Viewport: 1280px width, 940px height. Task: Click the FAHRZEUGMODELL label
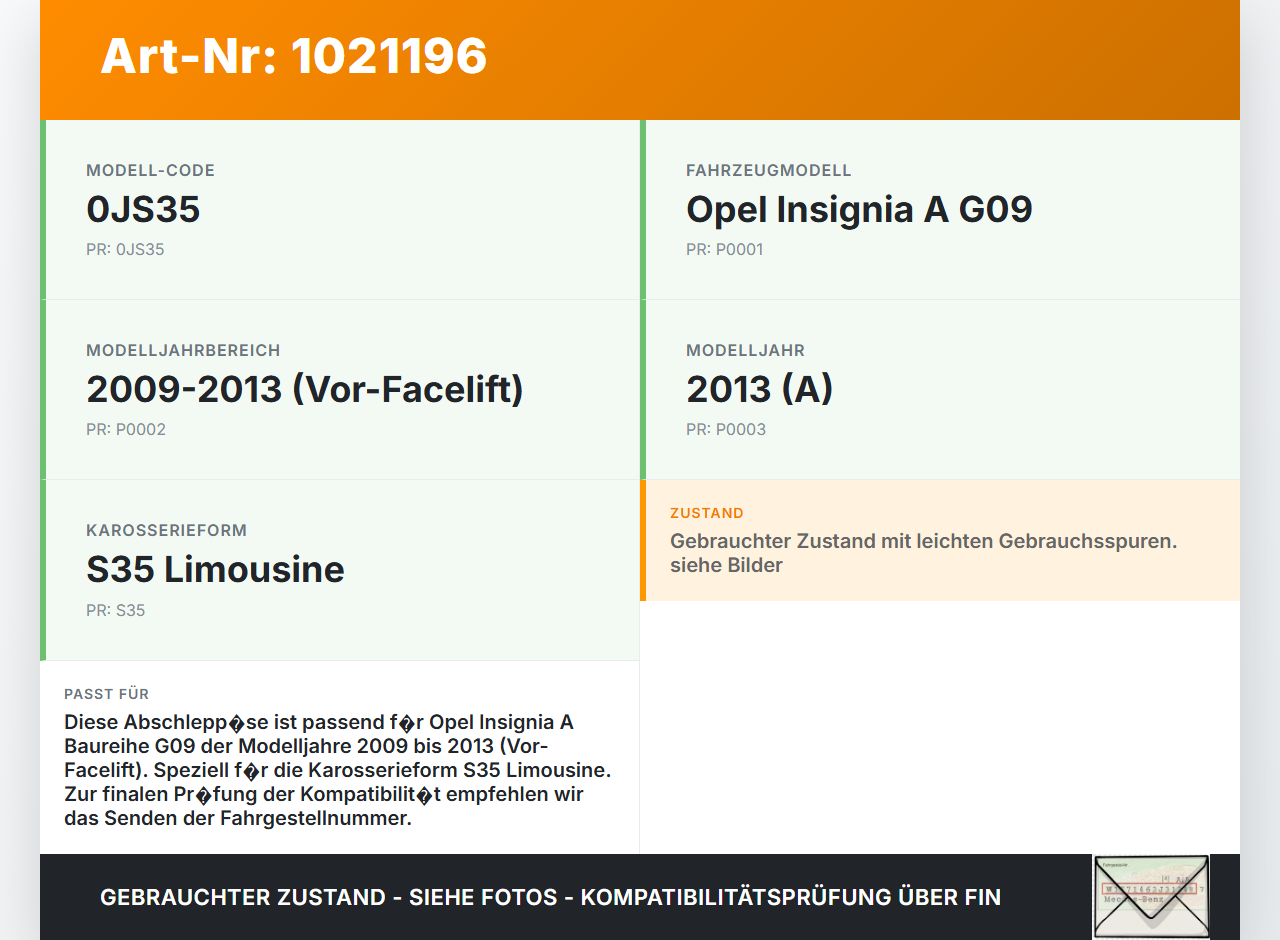[768, 170]
